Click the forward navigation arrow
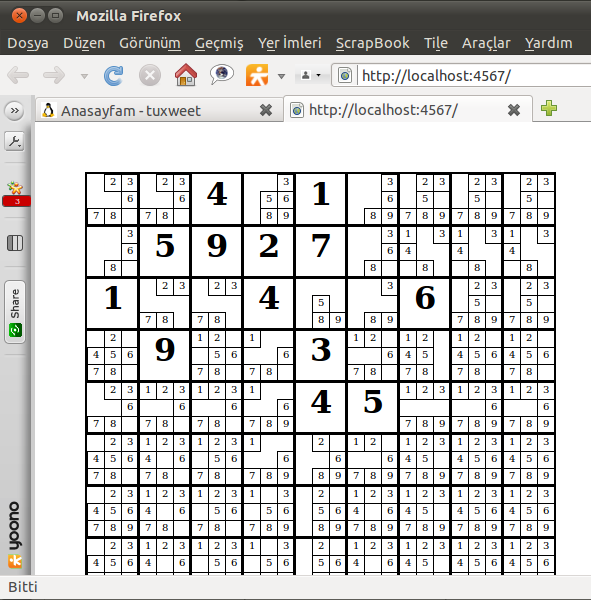The height and width of the screenshot is (600, 591). tap(54, 75)
